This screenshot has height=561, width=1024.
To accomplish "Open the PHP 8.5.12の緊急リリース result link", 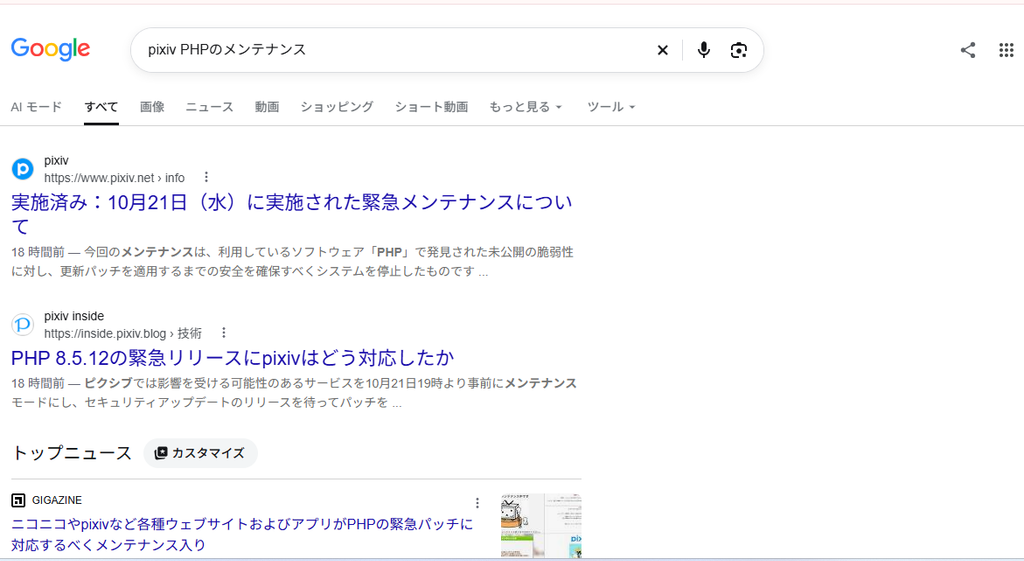I will click(x=232, y=358).
